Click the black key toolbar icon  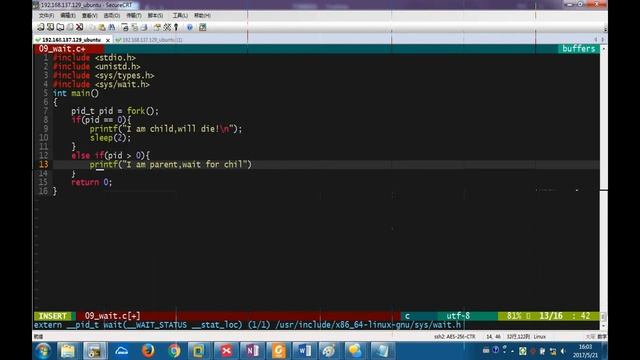[x=176, y=27]
